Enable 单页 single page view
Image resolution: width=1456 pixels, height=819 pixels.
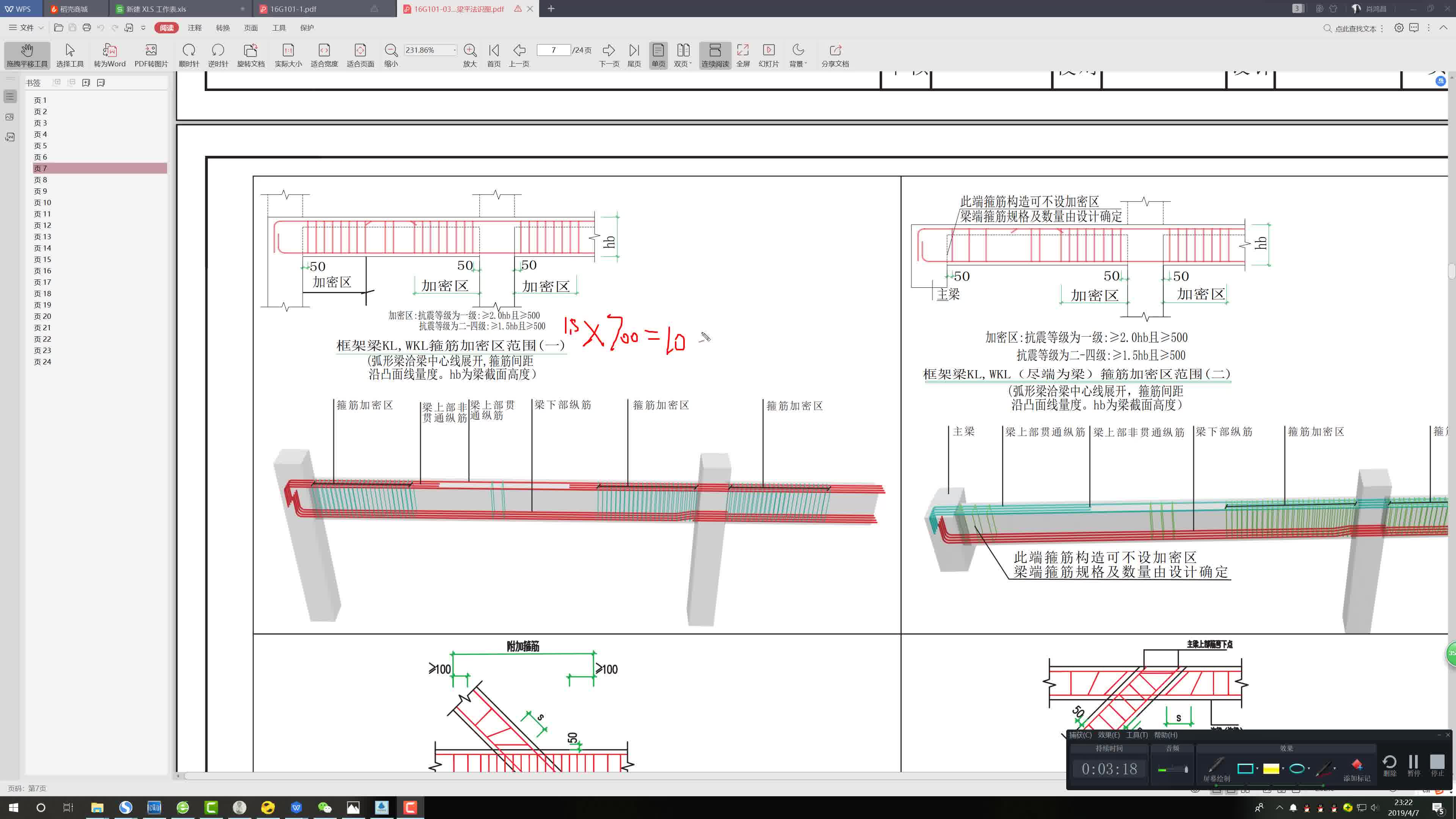[658, 55]
